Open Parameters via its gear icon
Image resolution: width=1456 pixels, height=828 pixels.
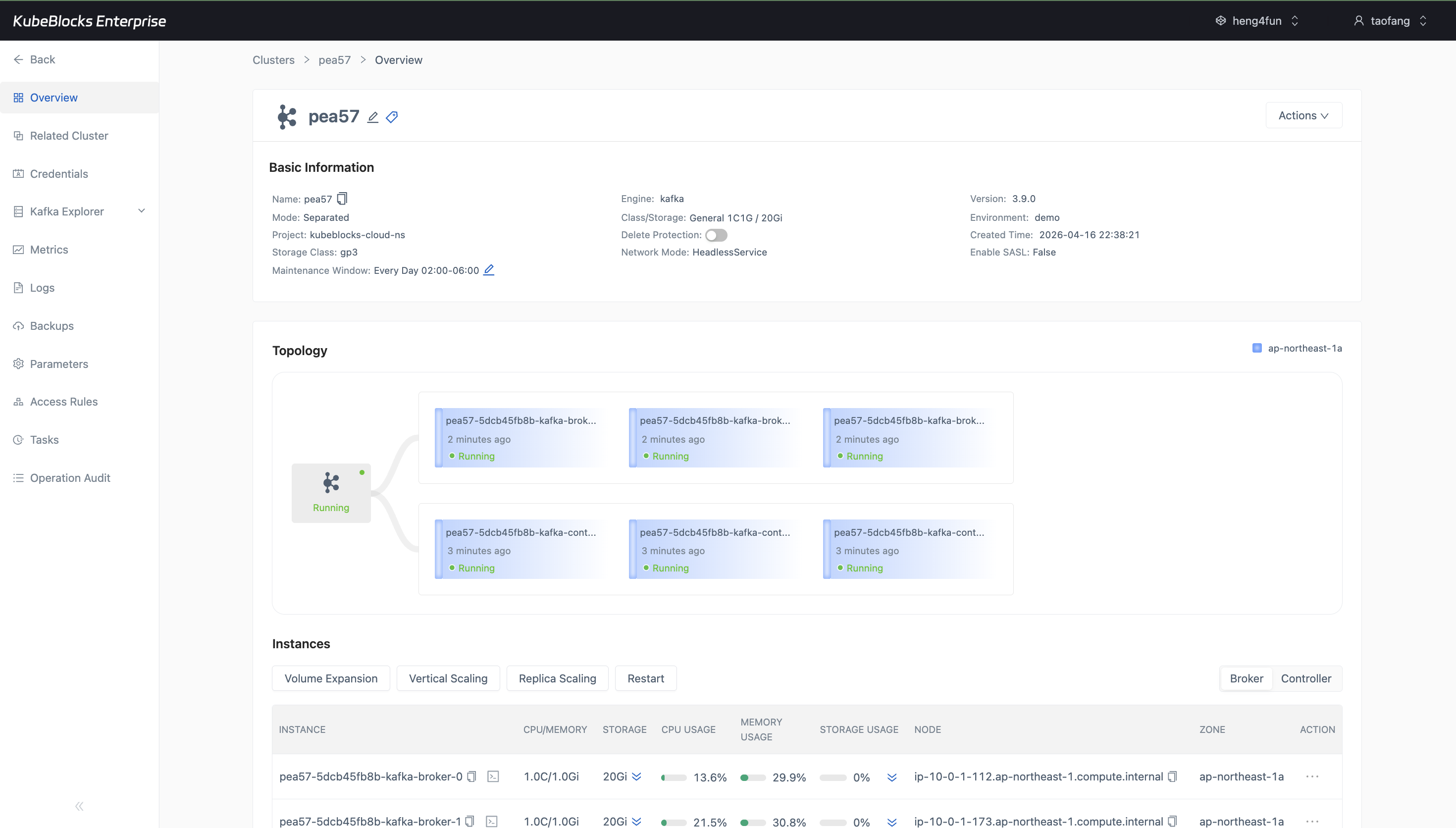(18, 364)
